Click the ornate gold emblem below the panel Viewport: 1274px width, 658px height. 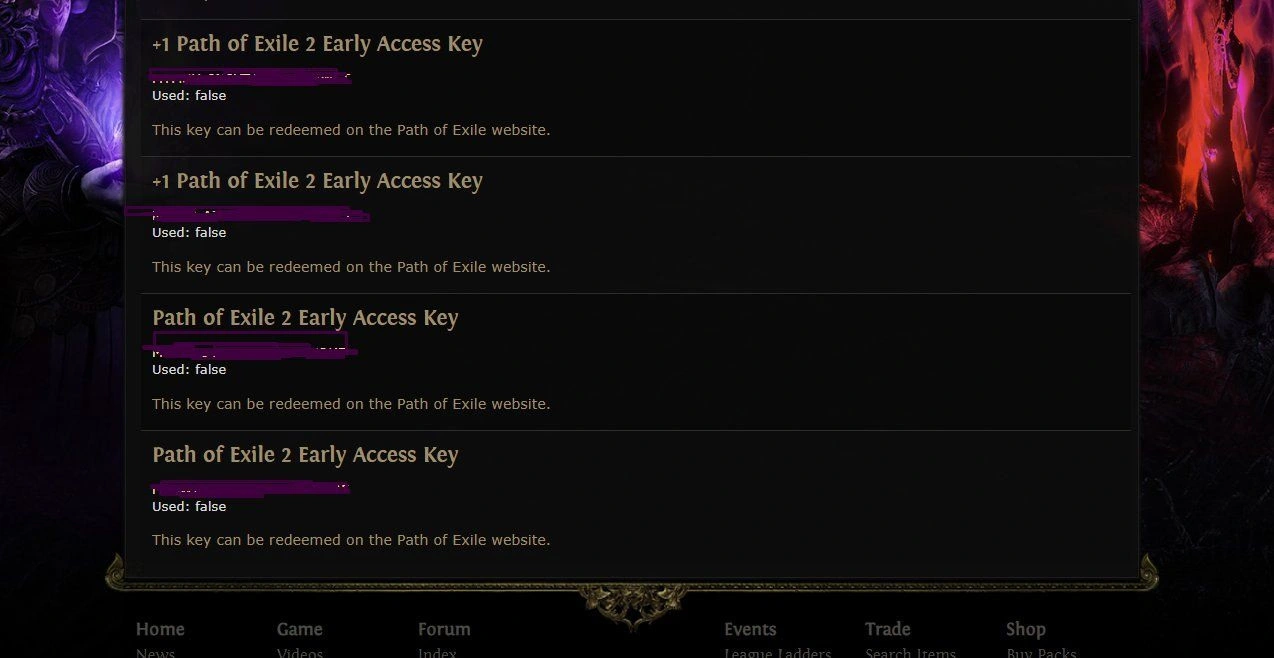[632, 603]
